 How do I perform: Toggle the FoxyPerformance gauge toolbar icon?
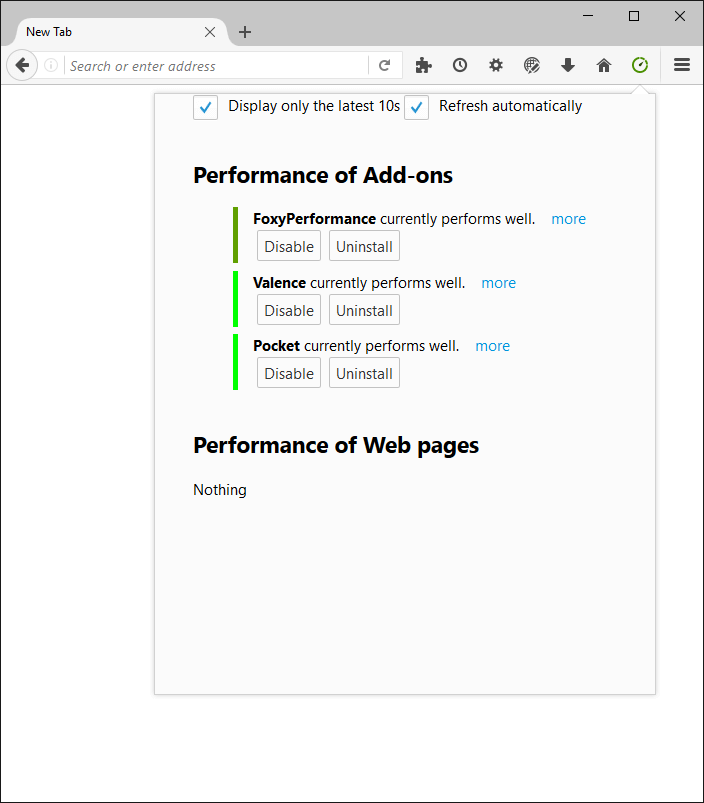pos(640,65)
